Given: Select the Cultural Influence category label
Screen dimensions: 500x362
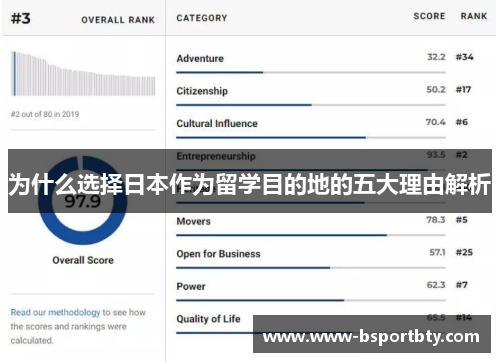Looking at the screenshot, I should [x=217, y=123].
